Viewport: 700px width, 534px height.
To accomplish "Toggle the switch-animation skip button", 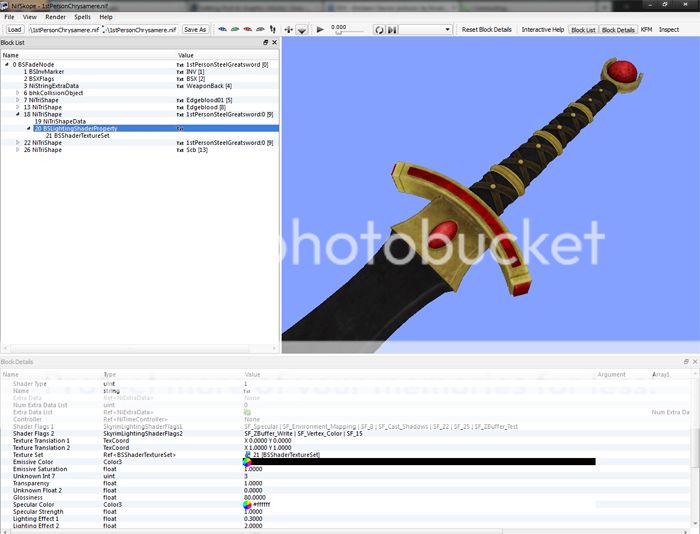I will [392, 30].
